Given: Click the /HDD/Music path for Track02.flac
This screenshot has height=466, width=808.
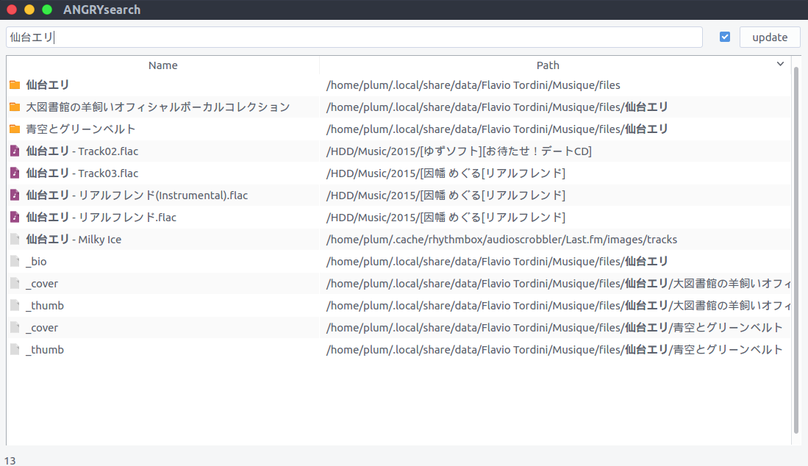Looking at the screenshot, I should (459, 151).
